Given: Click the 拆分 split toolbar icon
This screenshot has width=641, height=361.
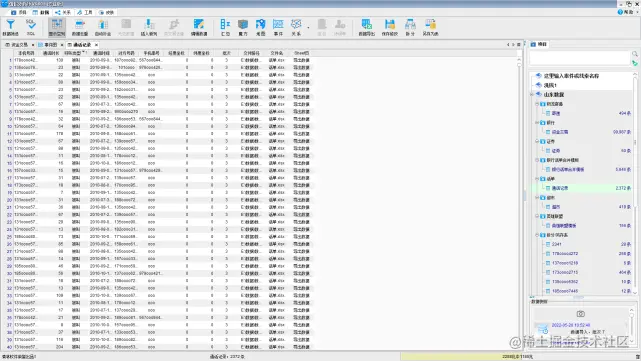Looking at the screenshot, I should click(x=410, y=27).
